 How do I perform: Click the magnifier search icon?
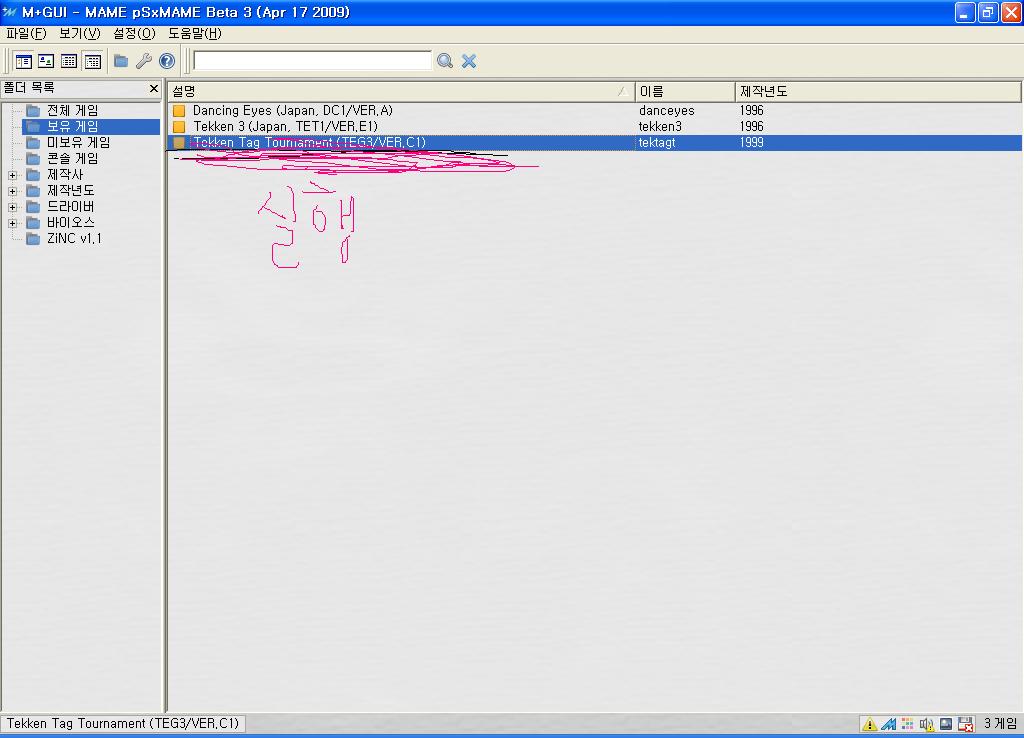[445, 61]
